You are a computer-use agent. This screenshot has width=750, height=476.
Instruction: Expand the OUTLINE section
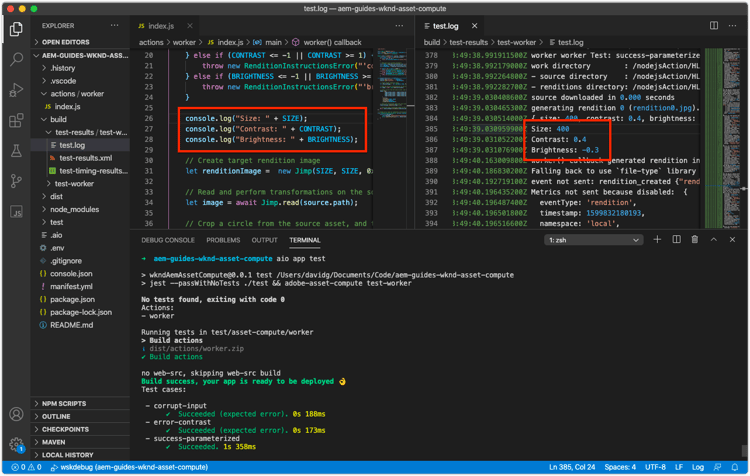57,416
